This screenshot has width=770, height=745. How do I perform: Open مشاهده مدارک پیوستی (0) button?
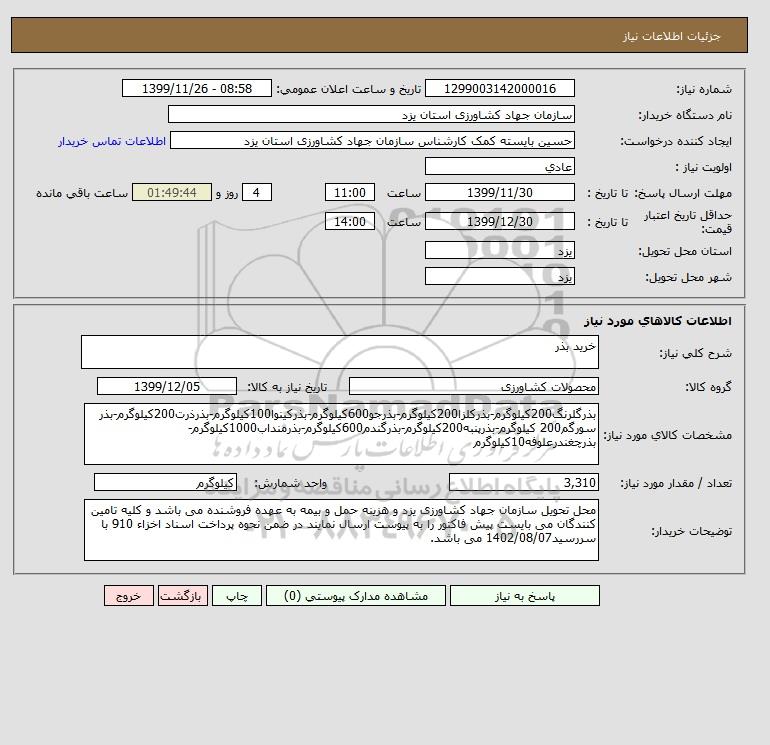(x=356, y=596)
